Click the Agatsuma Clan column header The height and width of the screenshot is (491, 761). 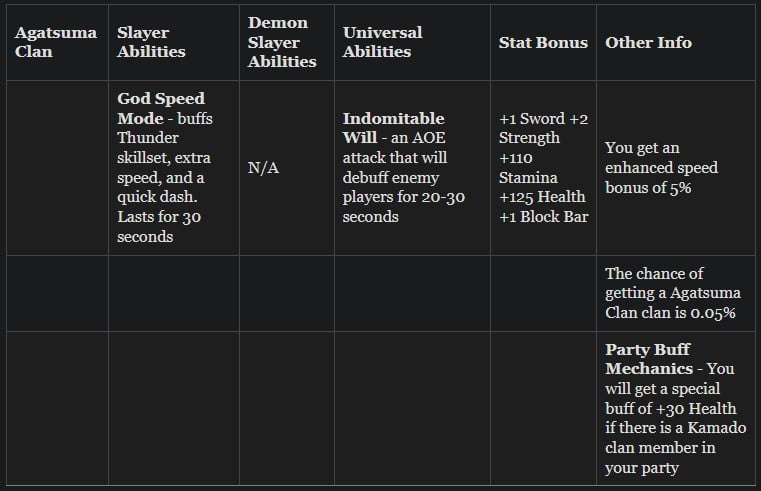tap(55, 42)
